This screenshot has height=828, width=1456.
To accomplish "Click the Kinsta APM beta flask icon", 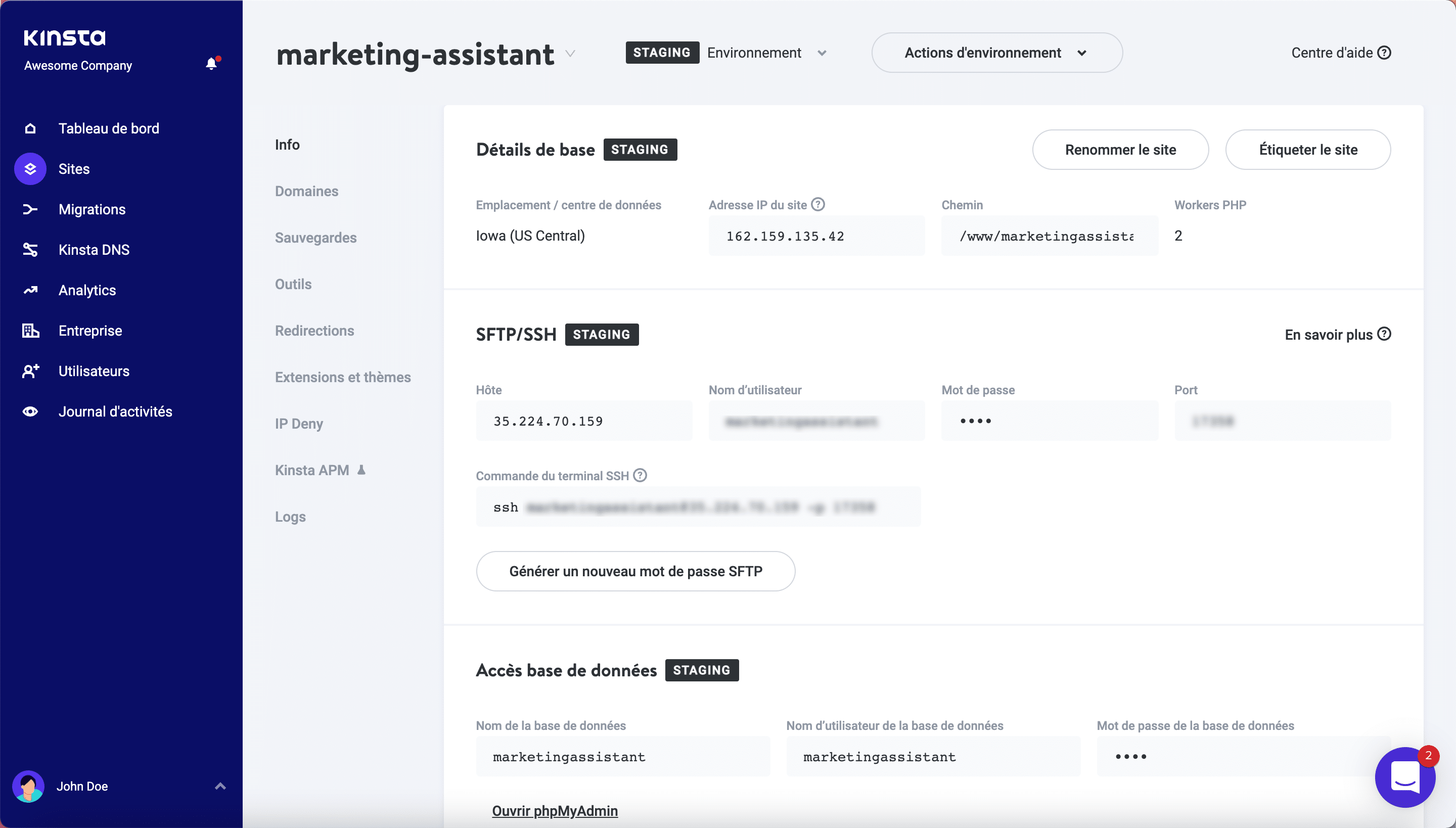I will coord(361,470).
